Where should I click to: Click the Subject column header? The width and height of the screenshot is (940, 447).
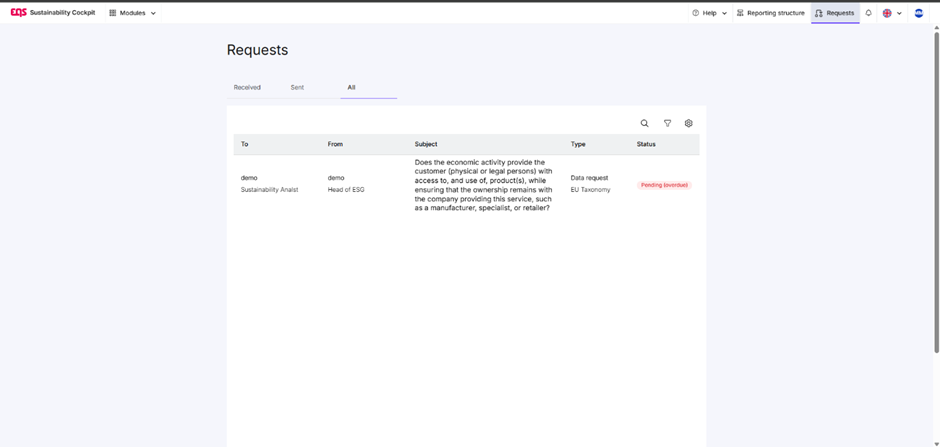point(426,144)
